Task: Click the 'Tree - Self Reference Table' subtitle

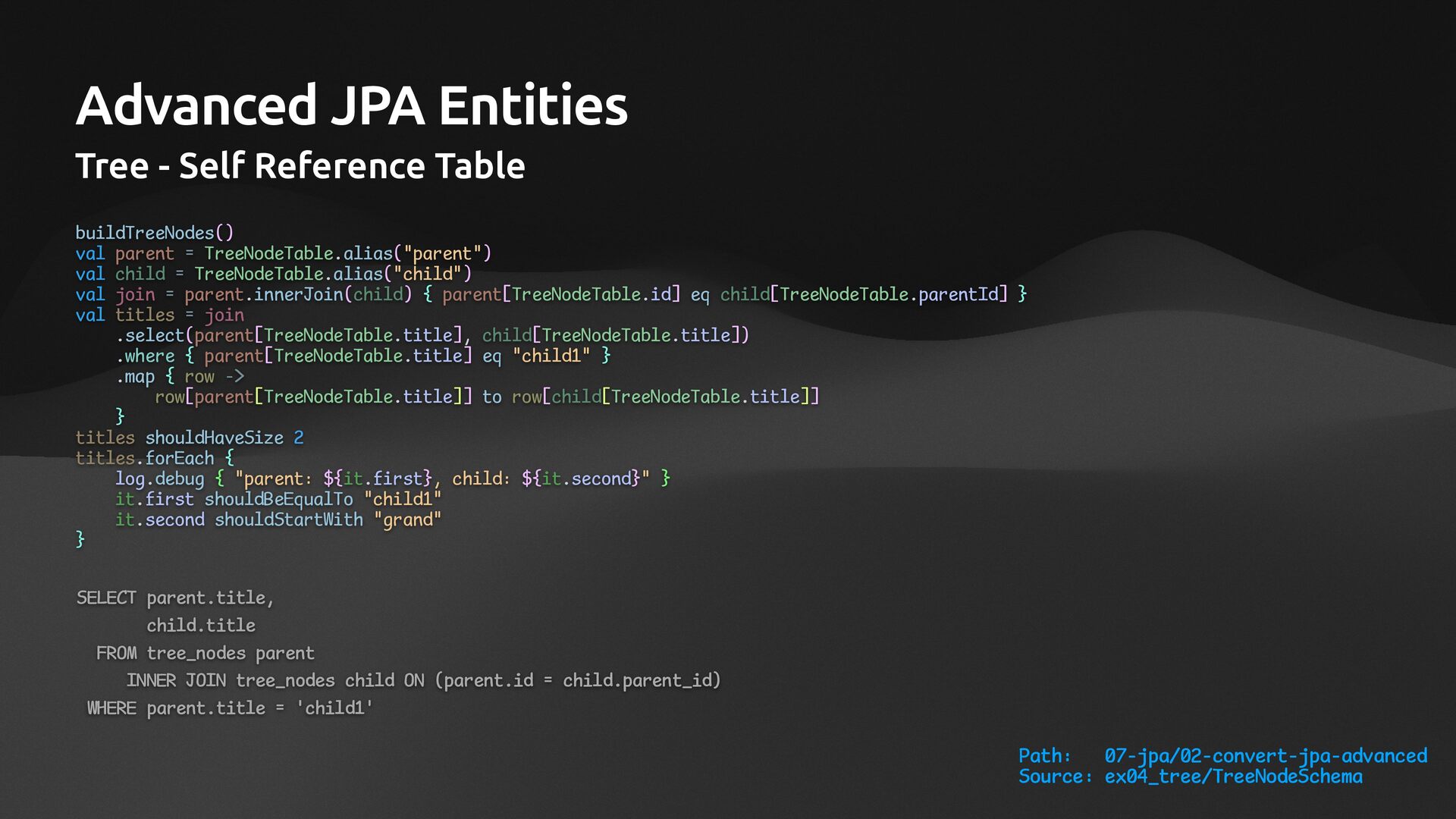Action: [300, 166]
